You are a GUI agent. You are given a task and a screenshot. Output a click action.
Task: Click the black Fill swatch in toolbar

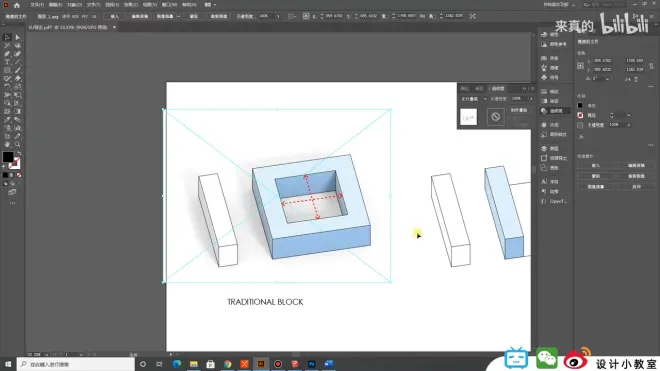(x=8, y=157)
